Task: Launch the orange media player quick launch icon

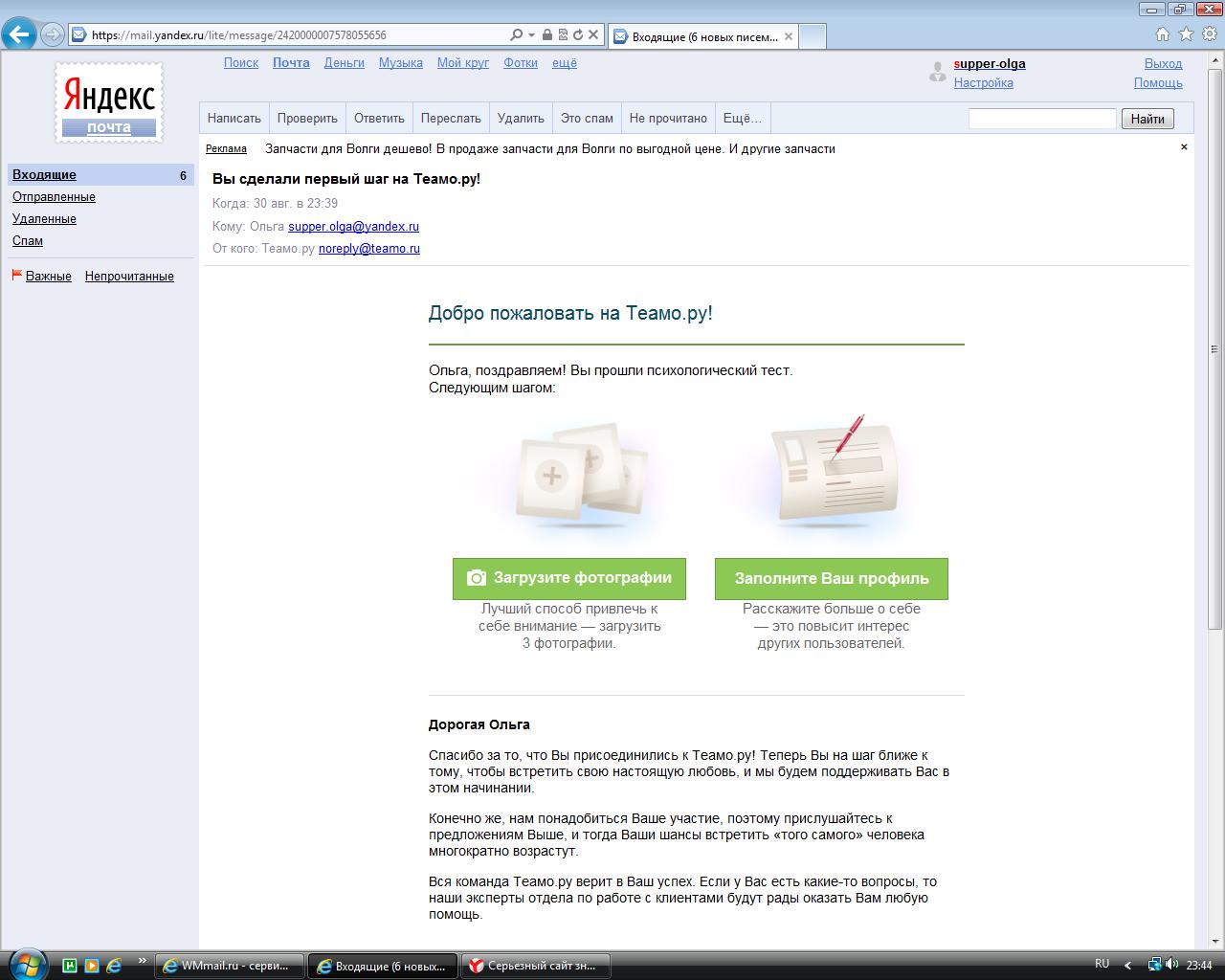Action: 92,966
